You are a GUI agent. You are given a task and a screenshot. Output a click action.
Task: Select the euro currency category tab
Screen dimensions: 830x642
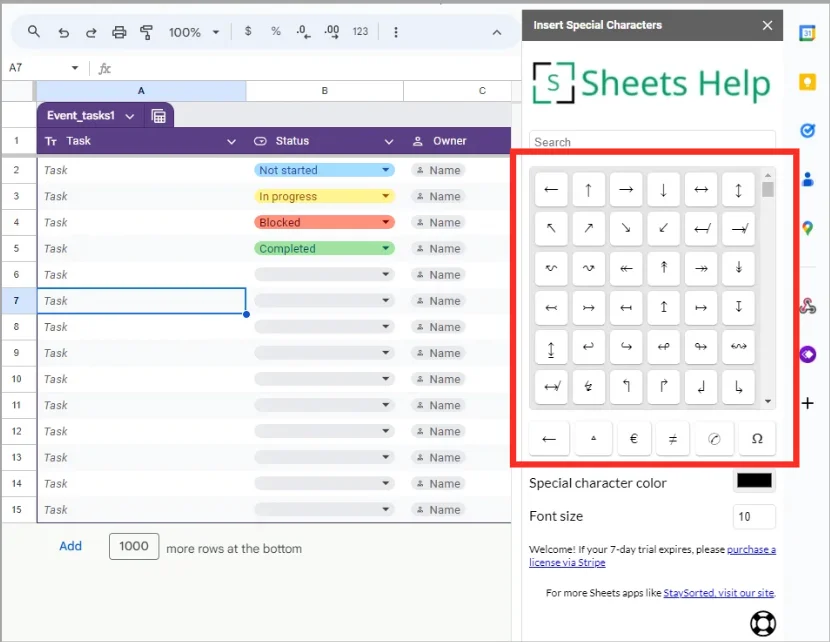pos(633,439)
